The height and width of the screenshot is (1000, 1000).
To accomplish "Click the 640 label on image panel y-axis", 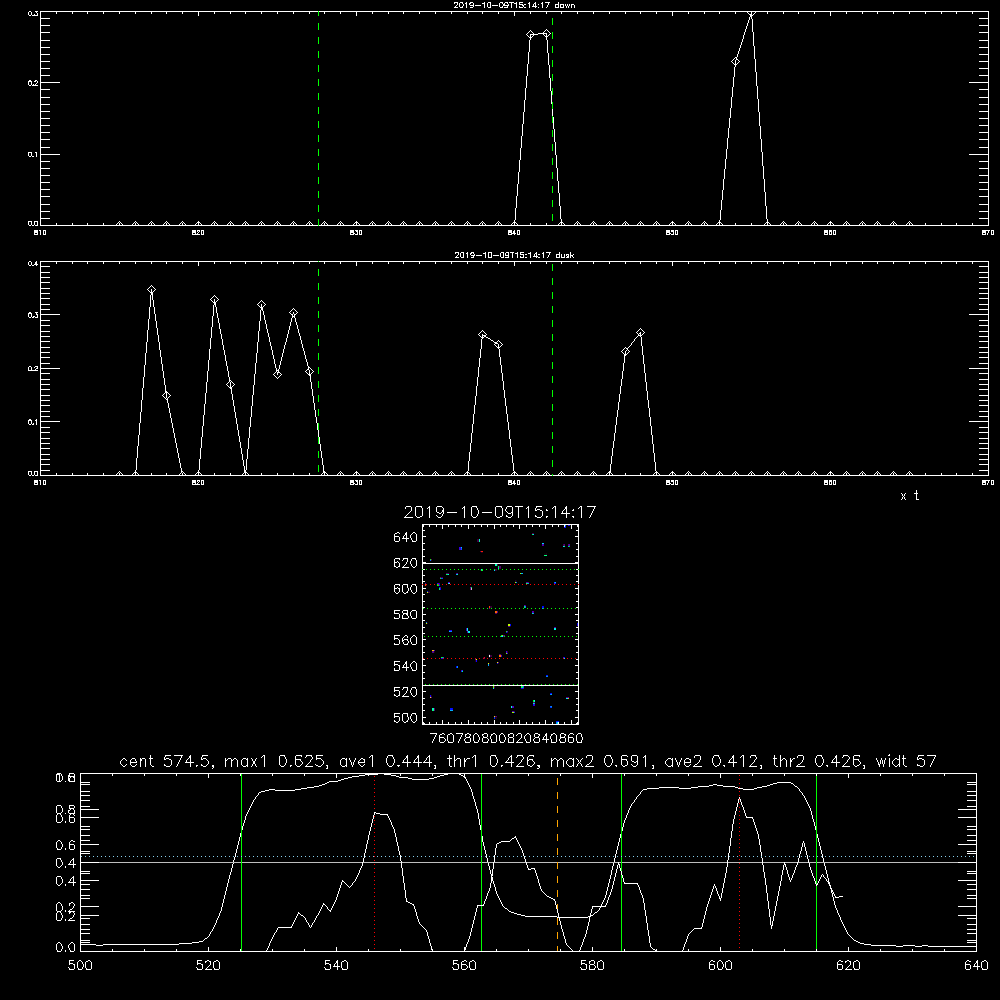I will [406, 538].
